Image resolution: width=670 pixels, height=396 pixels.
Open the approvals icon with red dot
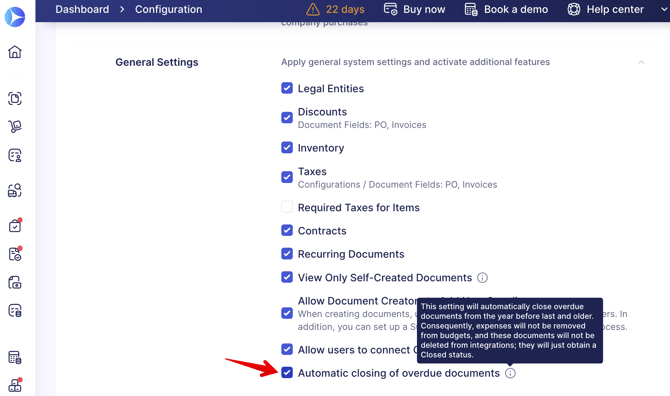tap(15, 225)
